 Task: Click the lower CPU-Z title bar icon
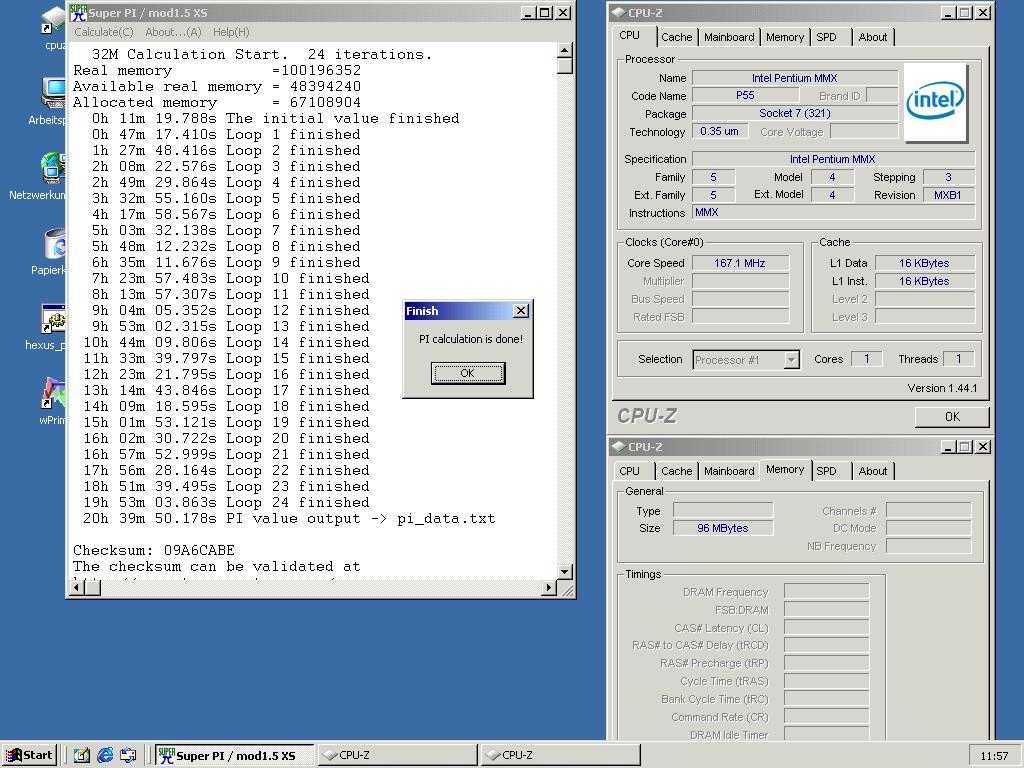click(618, 447)
